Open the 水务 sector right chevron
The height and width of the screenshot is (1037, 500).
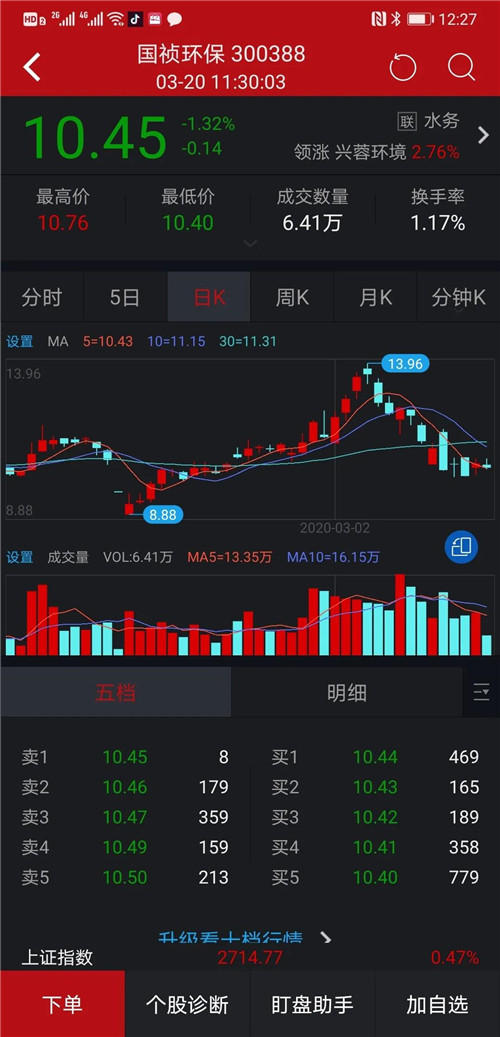point(483,135)
